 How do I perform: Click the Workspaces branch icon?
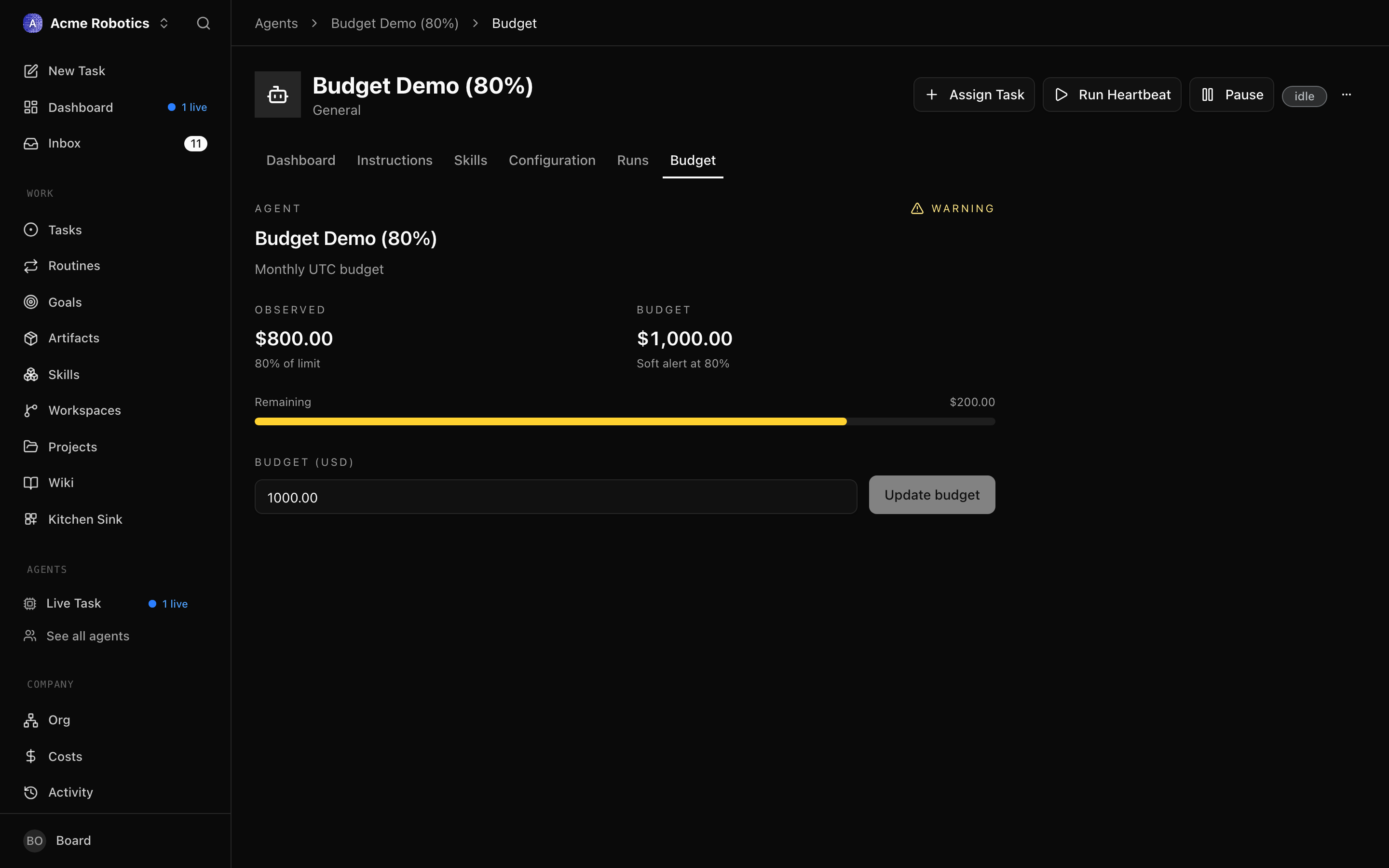pos(31,410)
